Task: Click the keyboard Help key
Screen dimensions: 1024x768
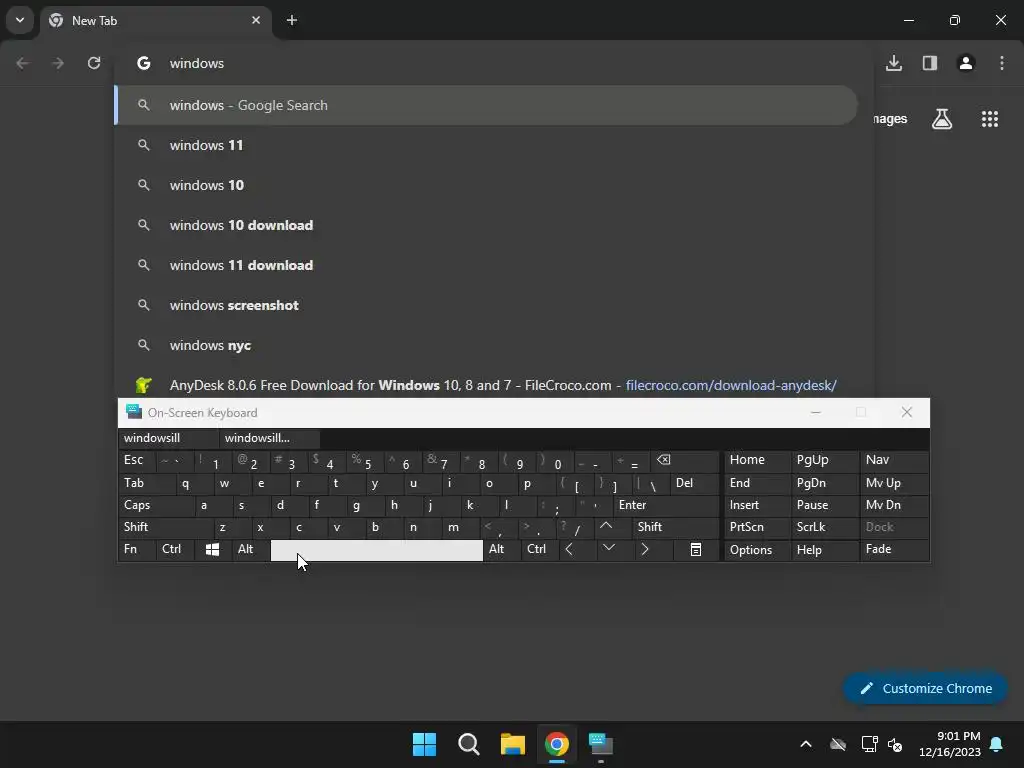Action: point(824,550)
